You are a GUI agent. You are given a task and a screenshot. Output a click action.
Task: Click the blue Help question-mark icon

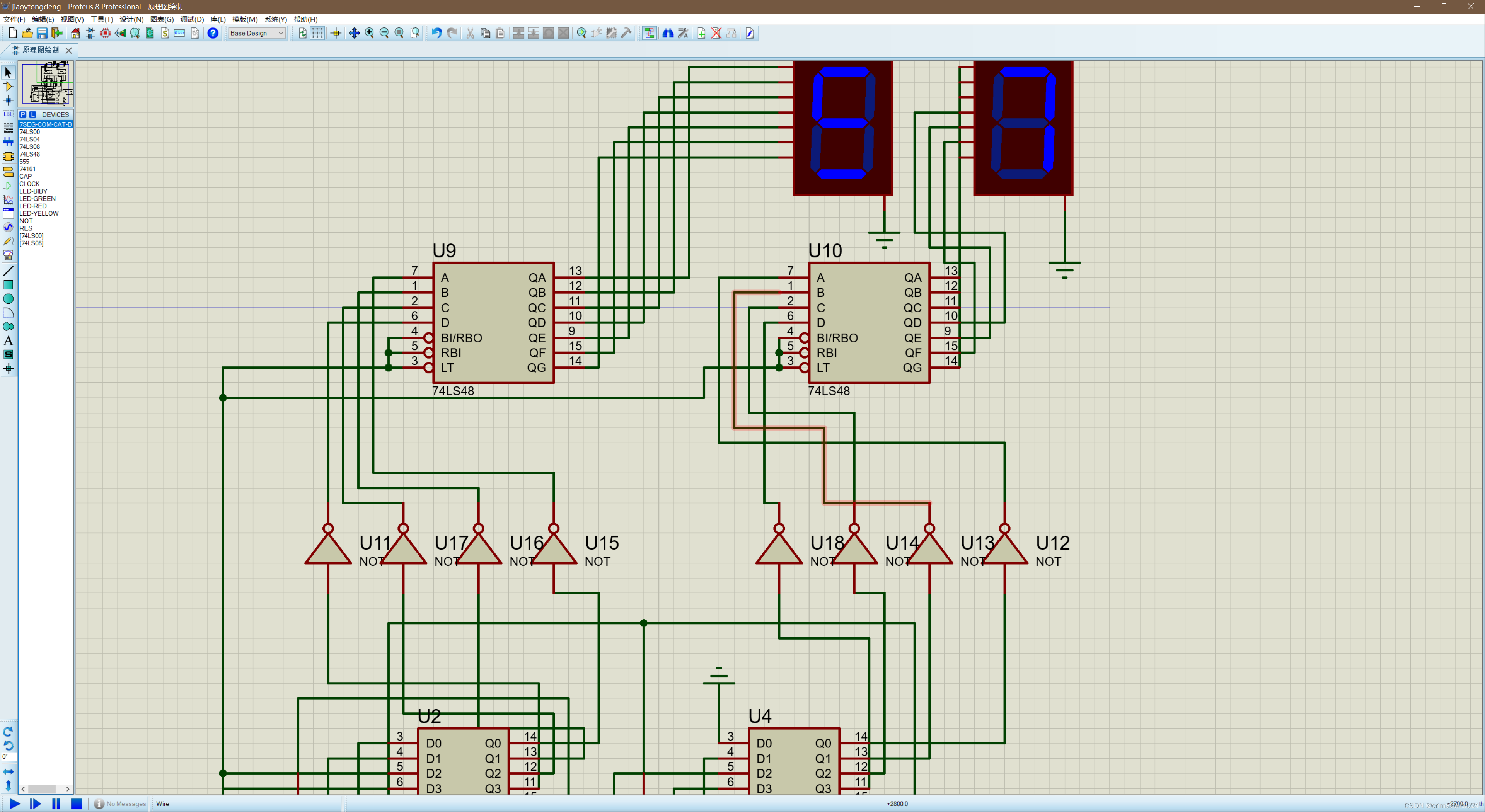pos(213,33)
